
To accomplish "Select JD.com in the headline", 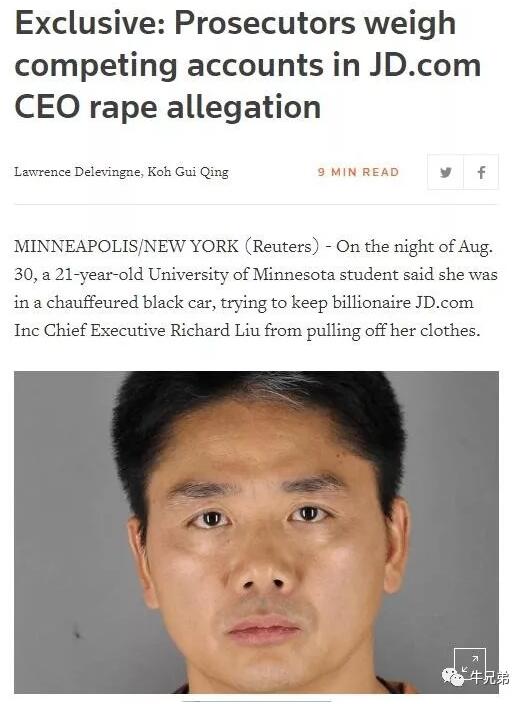I will point(425,65).
